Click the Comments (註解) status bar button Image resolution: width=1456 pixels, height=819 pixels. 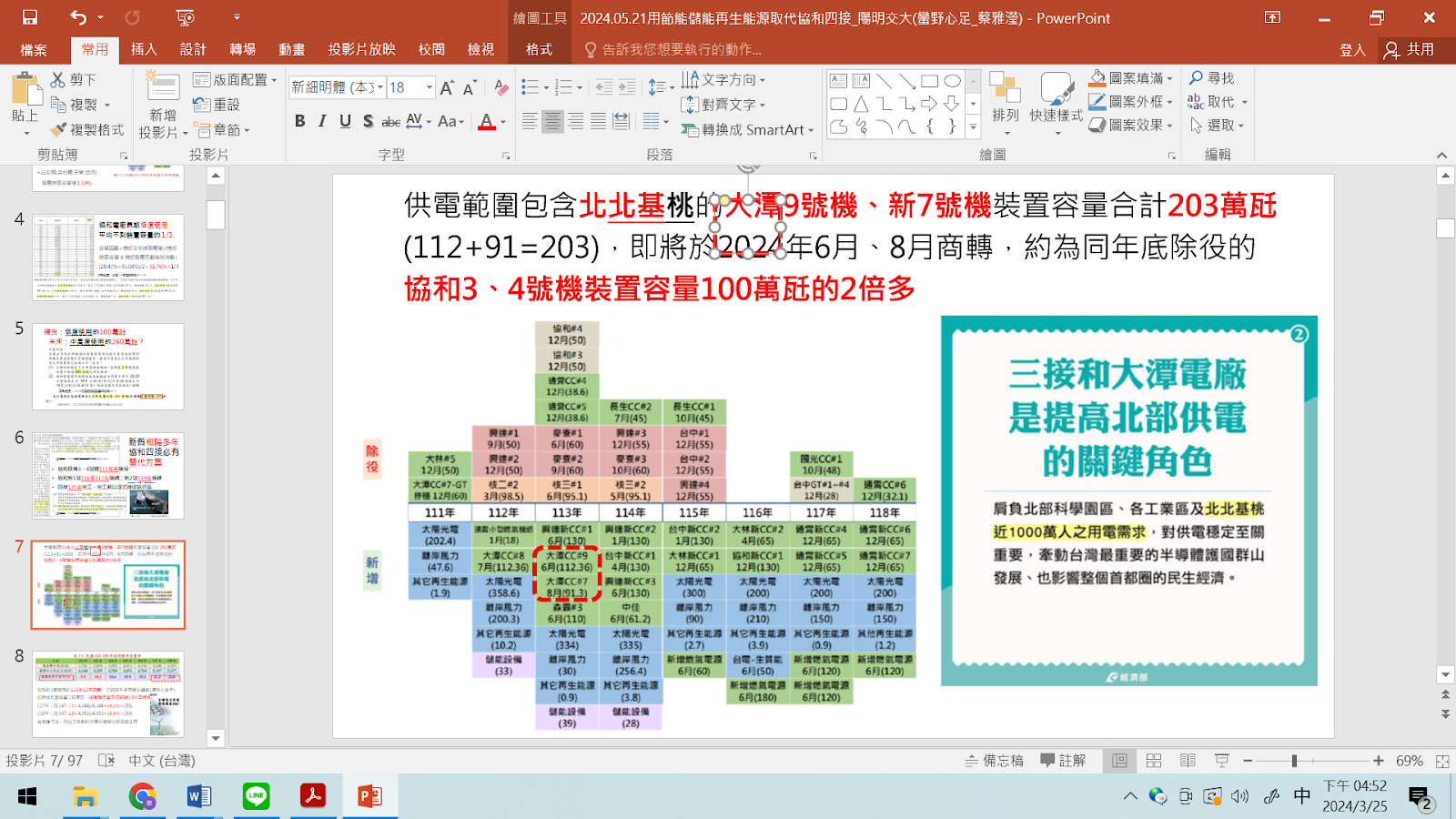(1063, 761)
